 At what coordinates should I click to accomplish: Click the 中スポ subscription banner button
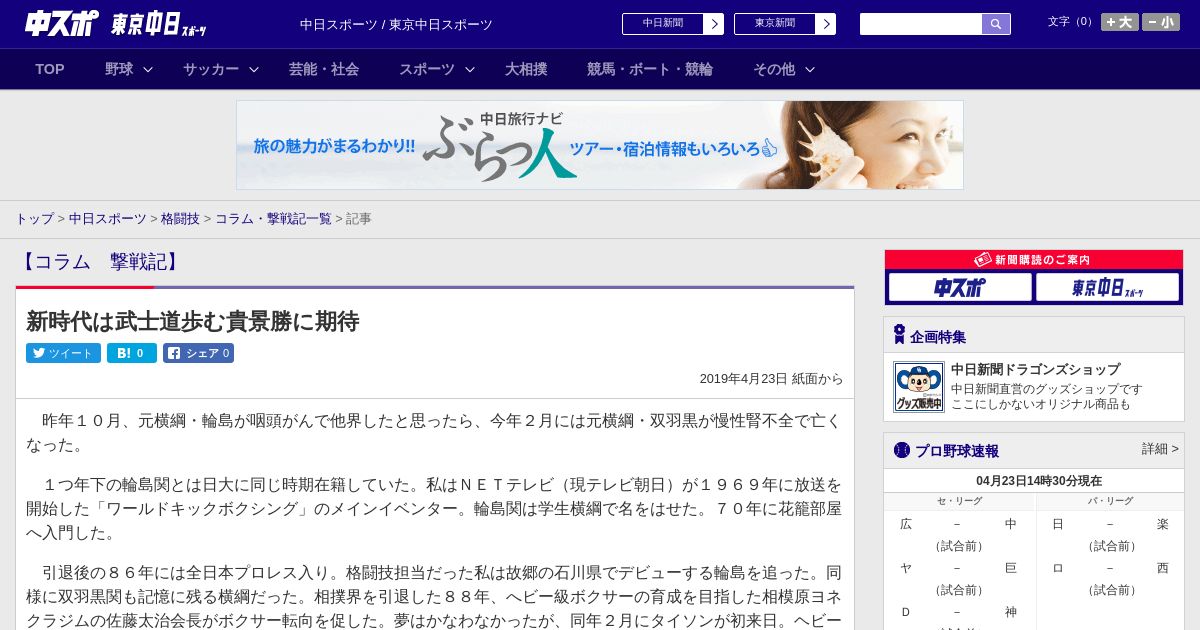click(x=960, y=288)
